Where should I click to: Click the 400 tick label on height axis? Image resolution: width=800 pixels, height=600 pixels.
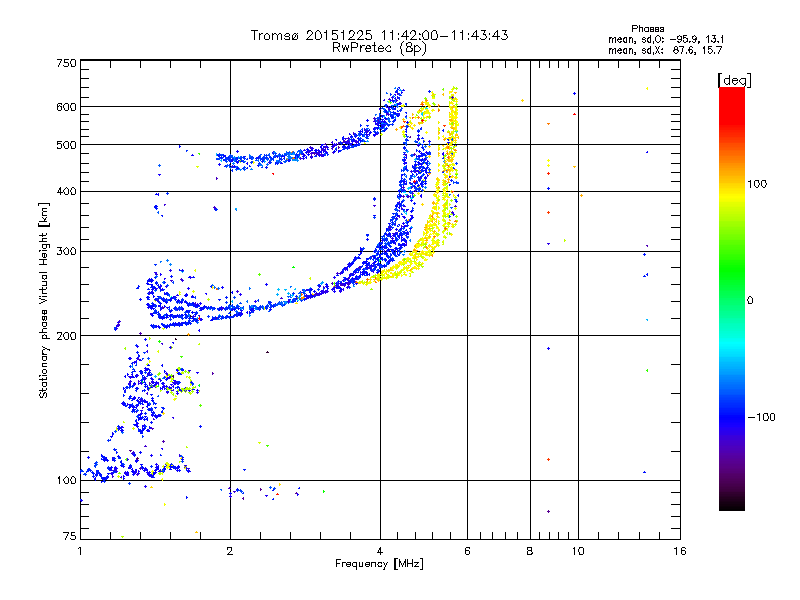(66, 192)
